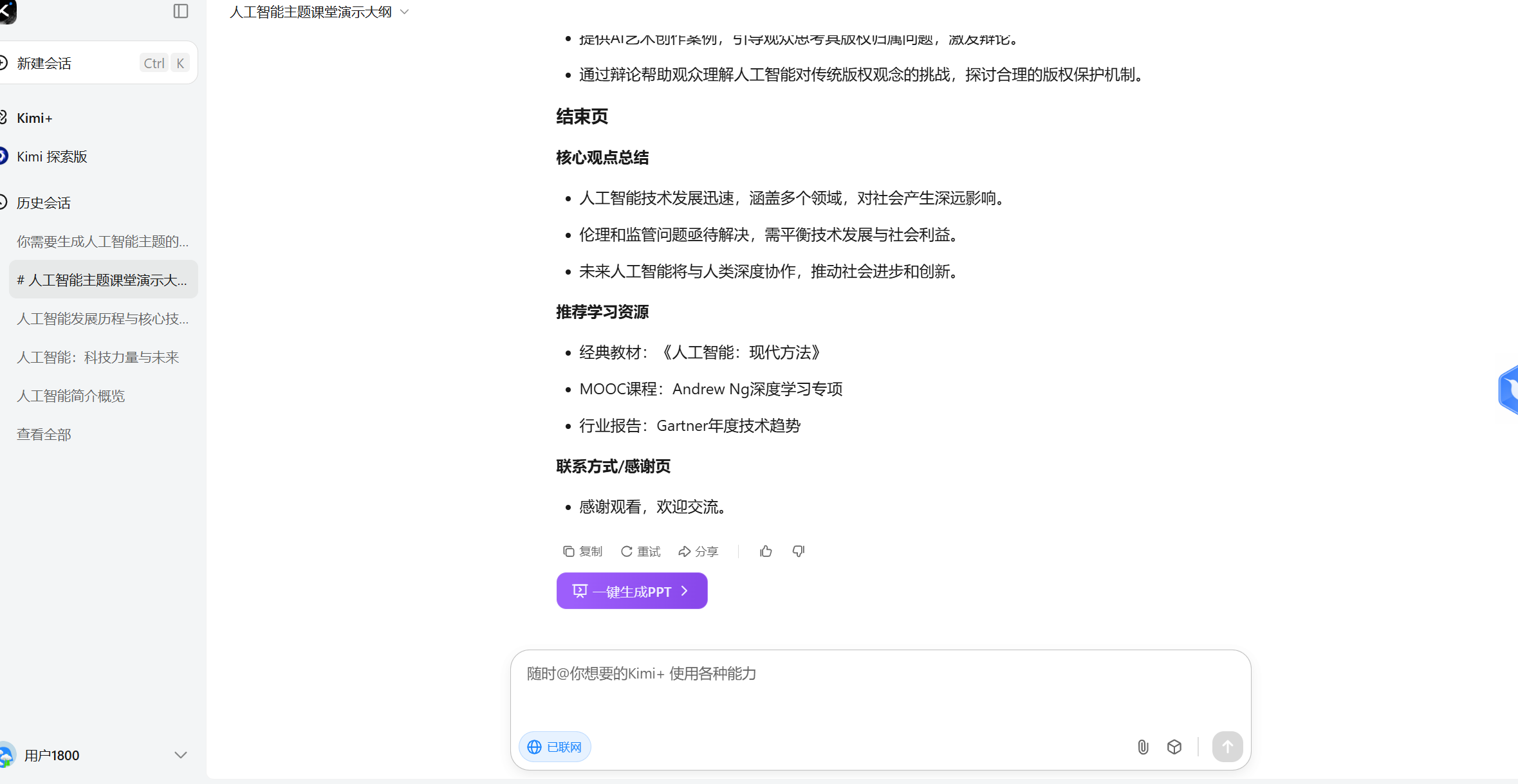Screen dimensions: 1518x784
Task: Toggle the 已联网 internet search switch
Action: click(555, 747)
